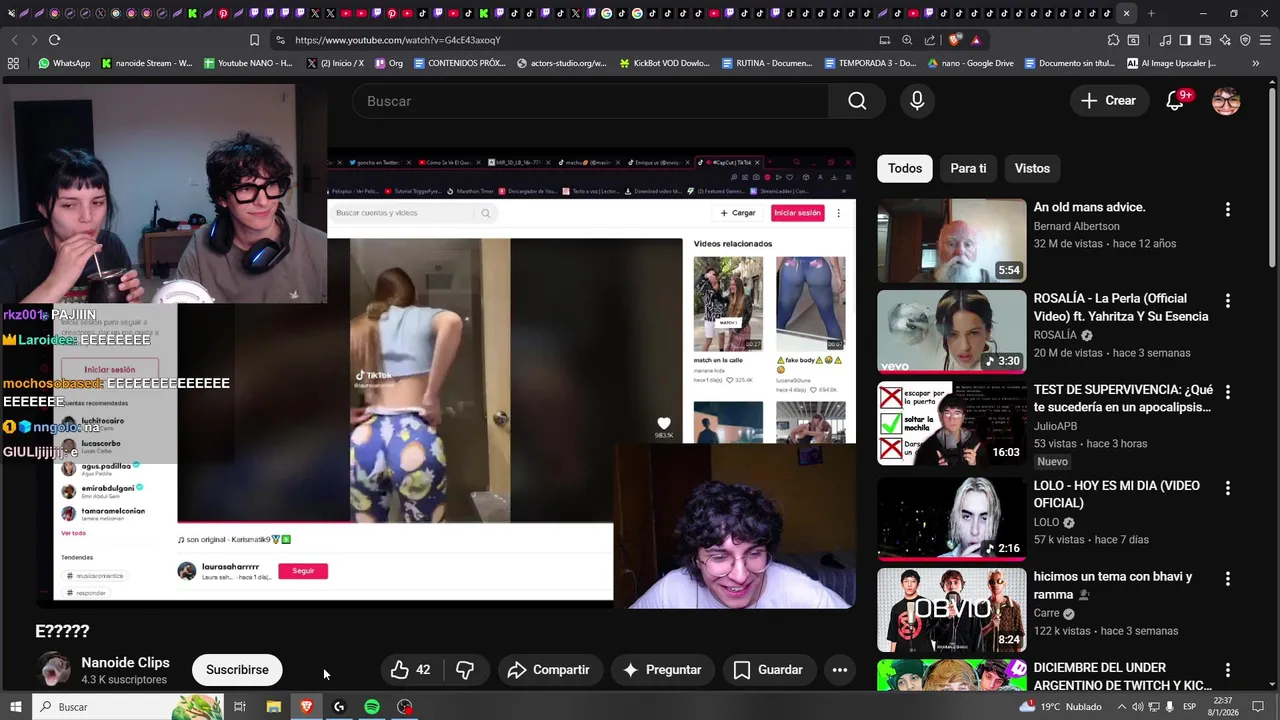Image resolution: width=1280 pixels, height=720 pixels.
Task: Open Spotify from the taskbar
Action: pyautogui.click(x=372, y=707)
